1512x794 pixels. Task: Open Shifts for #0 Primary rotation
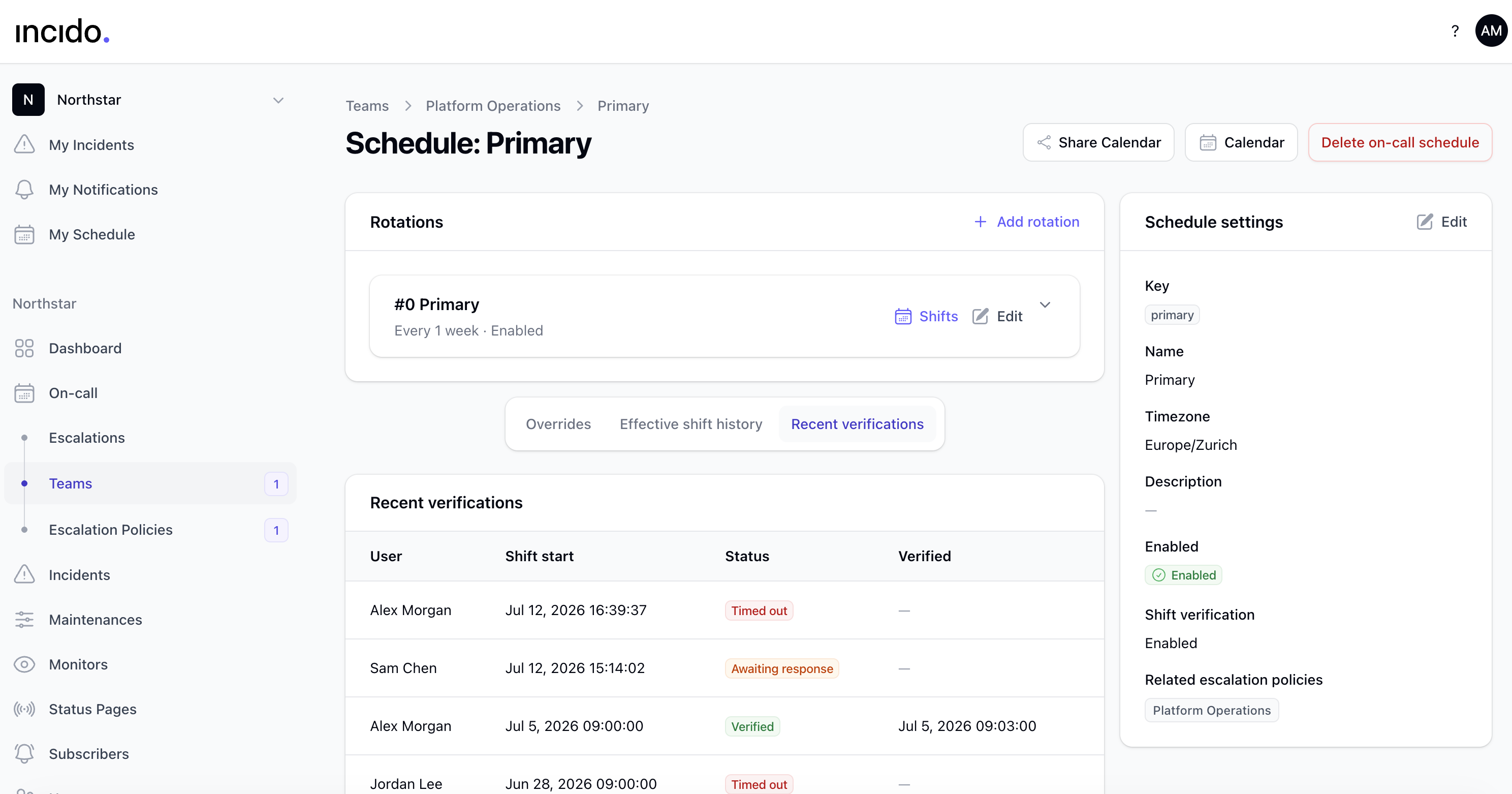[x=926, y=316]
